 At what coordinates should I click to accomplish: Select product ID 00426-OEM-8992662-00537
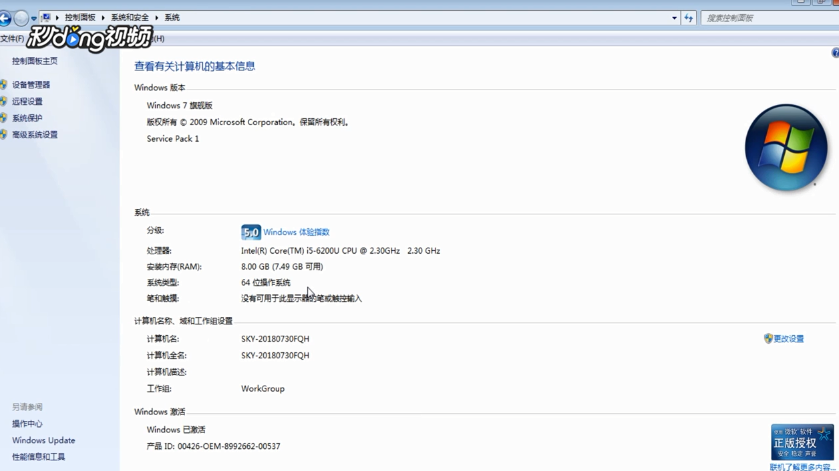pyautogui.click(x=229, y=446)
